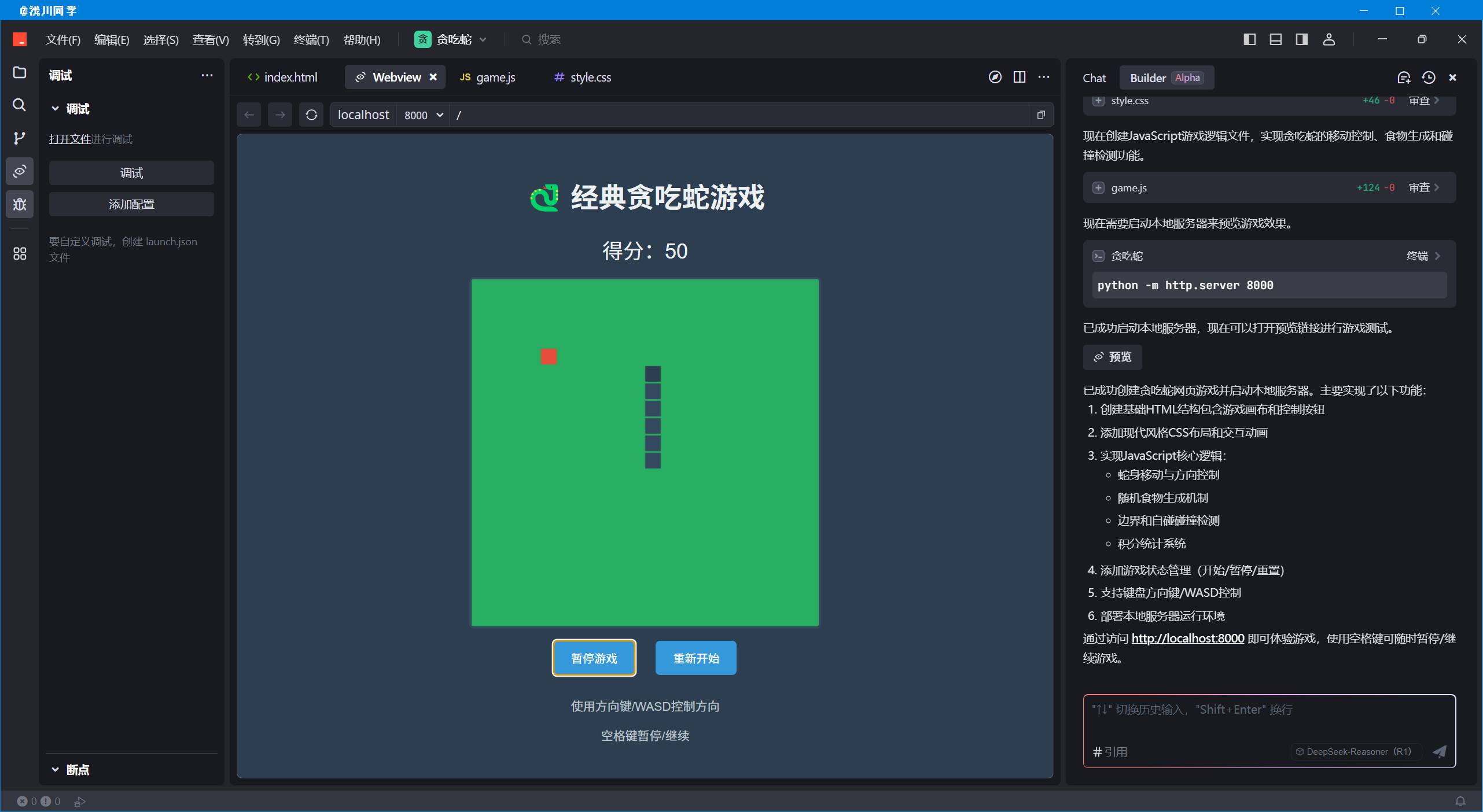Open the 编辑(E) menu
The height and width of the screenshot is (812, 1483).
click(112, 39)
